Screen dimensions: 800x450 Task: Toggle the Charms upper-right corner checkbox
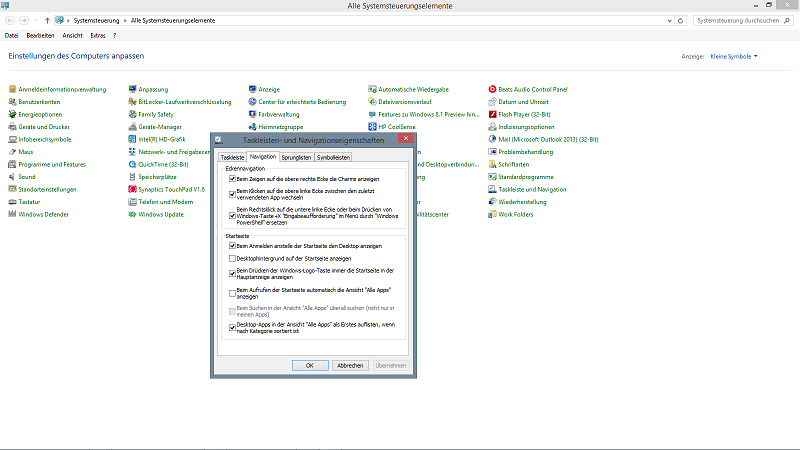click(232, 177)
